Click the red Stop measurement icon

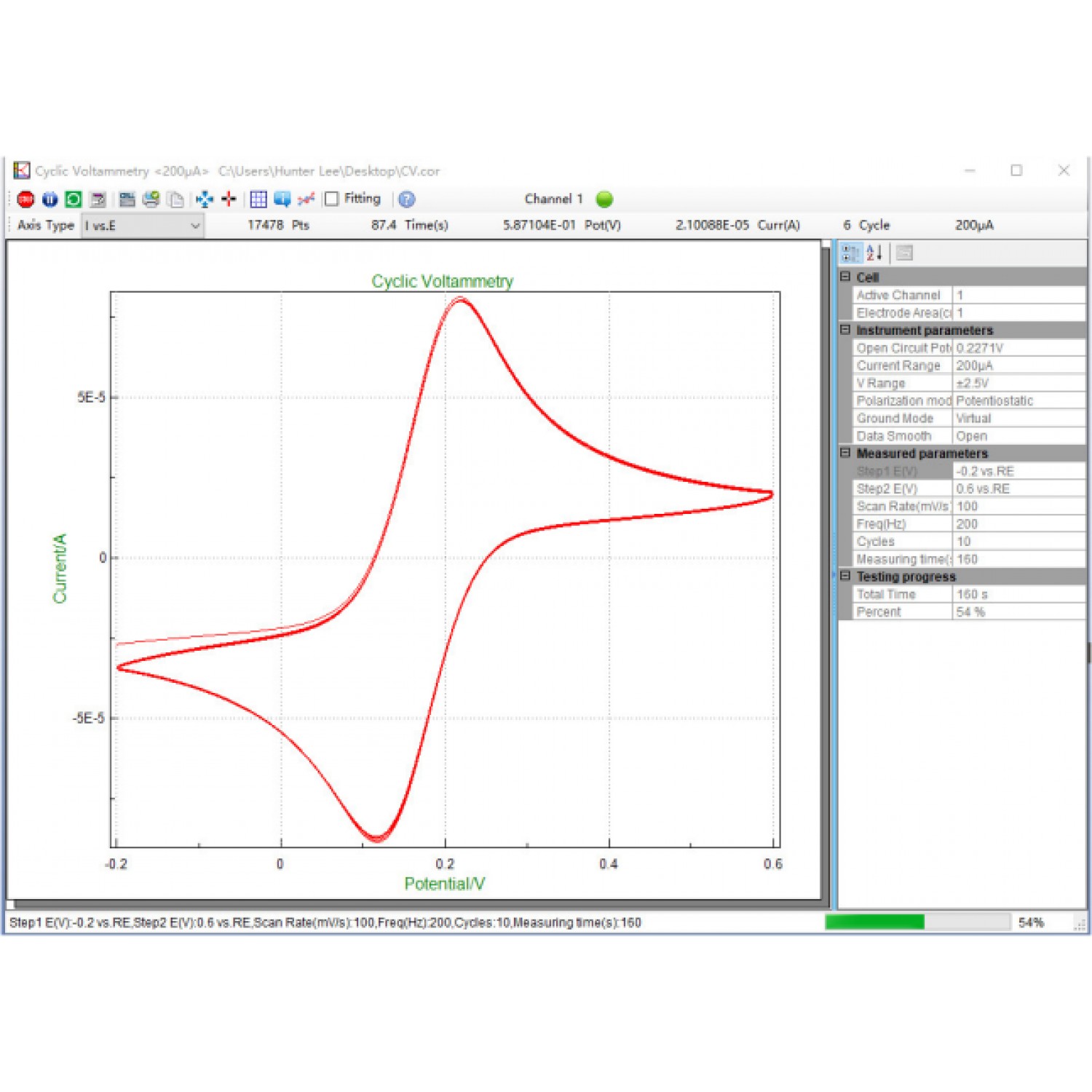tap(25, 199)
